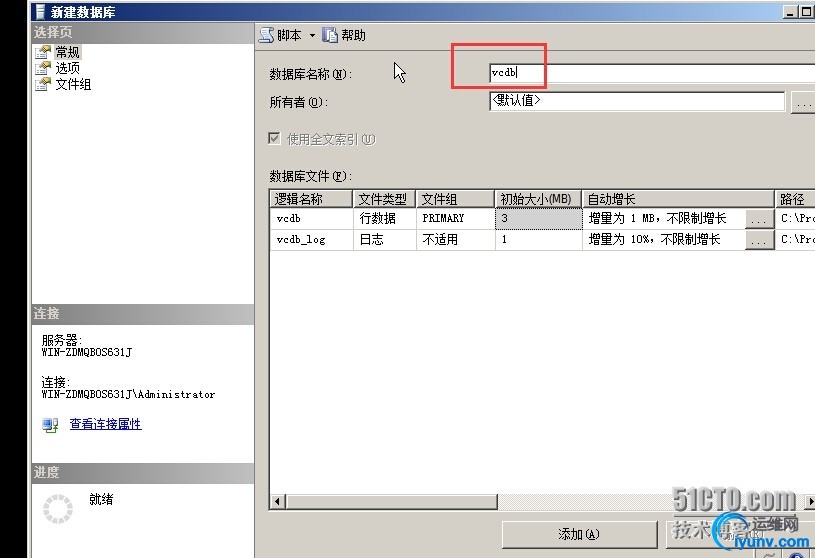Click the 新建数据库 title bar icon
The height and width of the screenshot is (558, 815).
tap(40, 11)
